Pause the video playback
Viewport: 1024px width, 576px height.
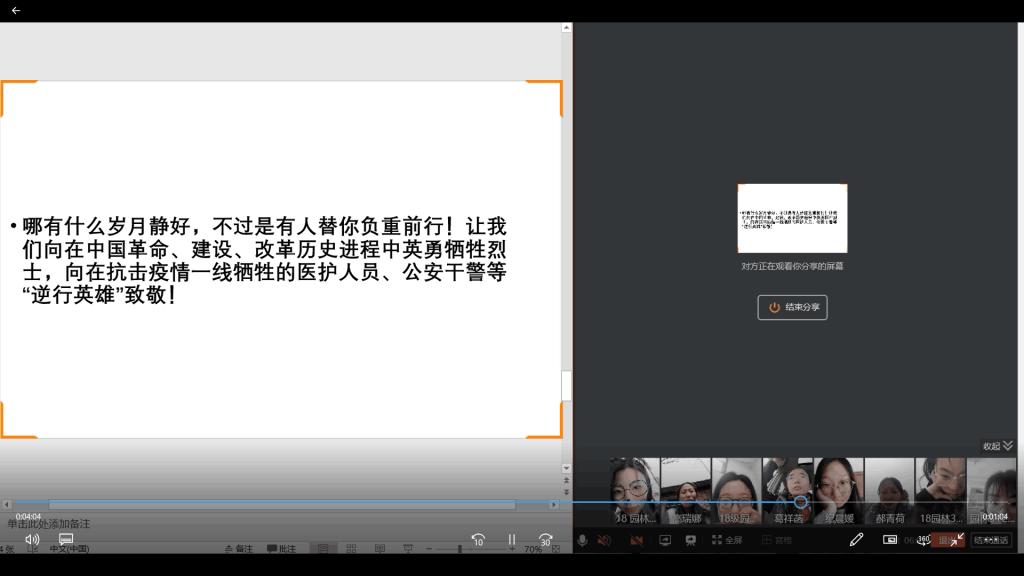pos(512,539)
